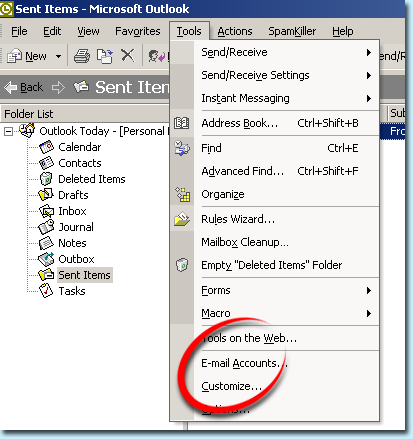Choose Organize from the Tools menu
413x439 pixels.
click(274, 194)
